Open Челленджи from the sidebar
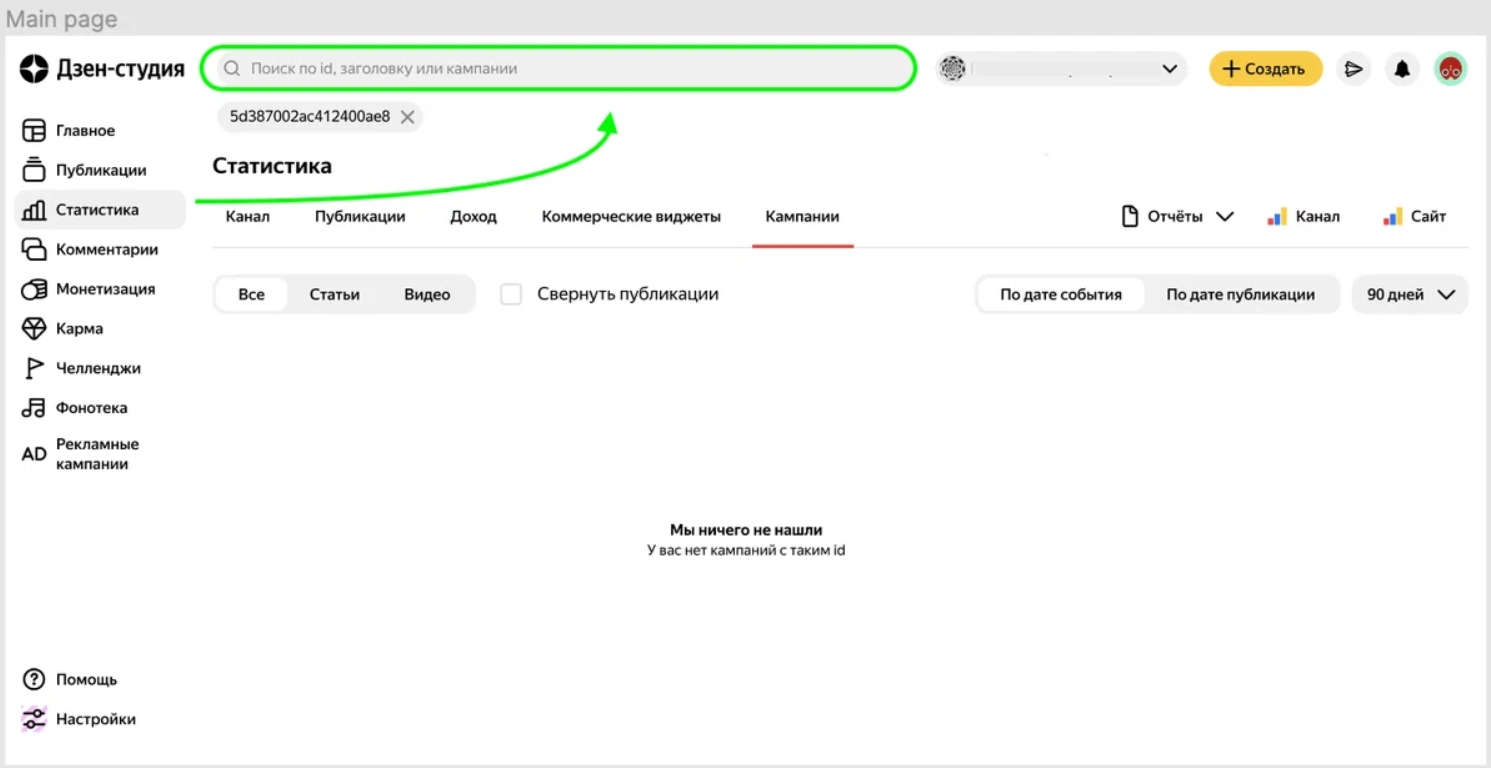The width and height of the screenshot is (1491, 768). [x=97, y=368]
